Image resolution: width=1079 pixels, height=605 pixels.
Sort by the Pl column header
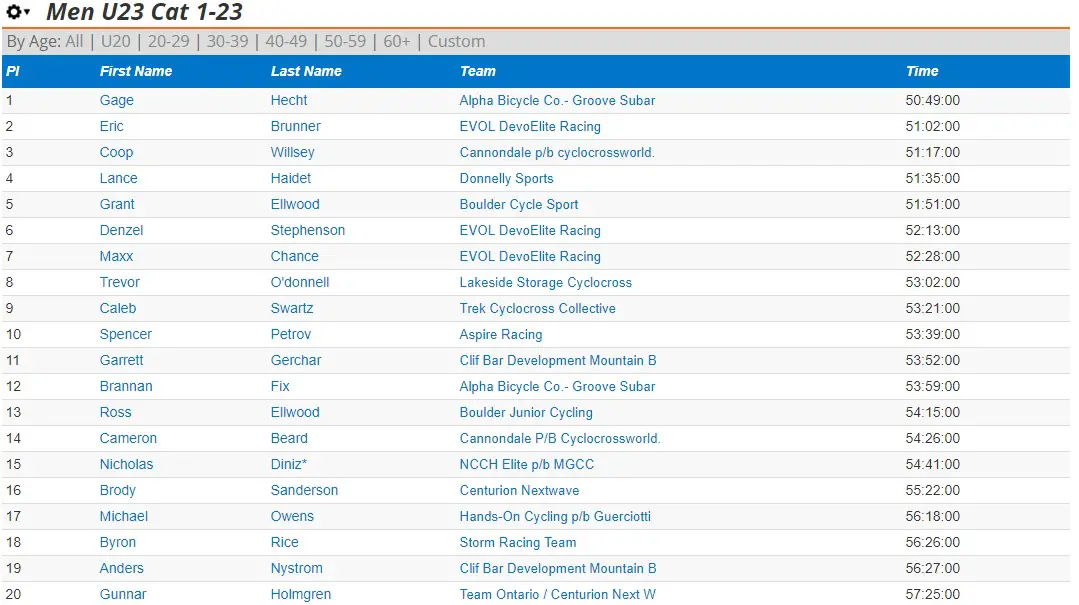13,71
